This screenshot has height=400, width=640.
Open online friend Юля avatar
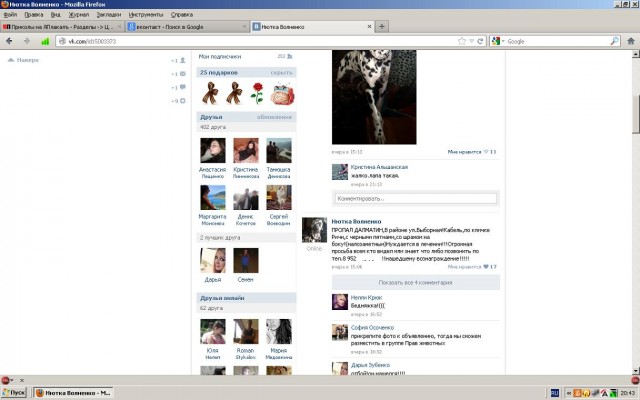tap(213, 331)
